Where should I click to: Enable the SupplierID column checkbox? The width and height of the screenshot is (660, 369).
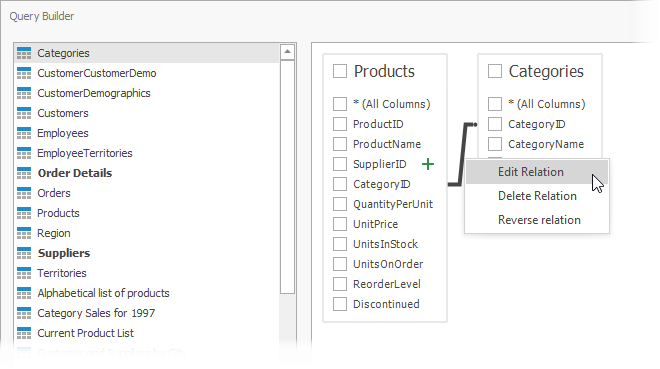coord(340,164)
